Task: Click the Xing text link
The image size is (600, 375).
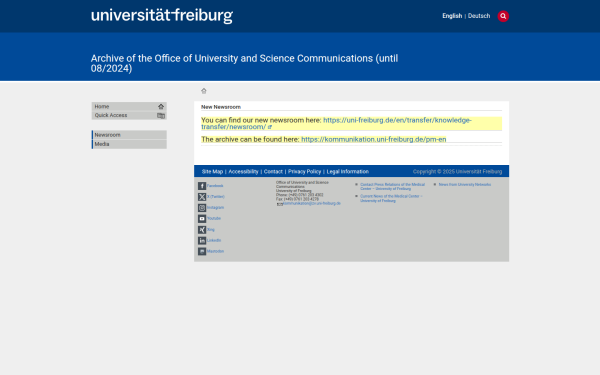Action: [x=211, y=230]
